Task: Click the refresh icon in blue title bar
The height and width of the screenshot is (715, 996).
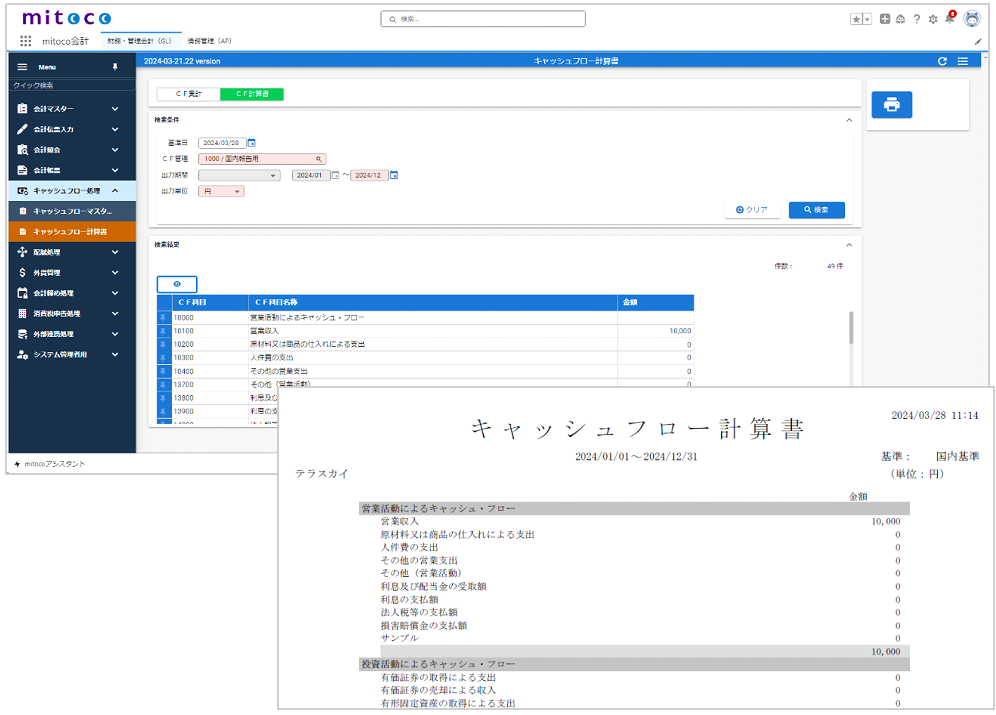Action: [943, 61]
